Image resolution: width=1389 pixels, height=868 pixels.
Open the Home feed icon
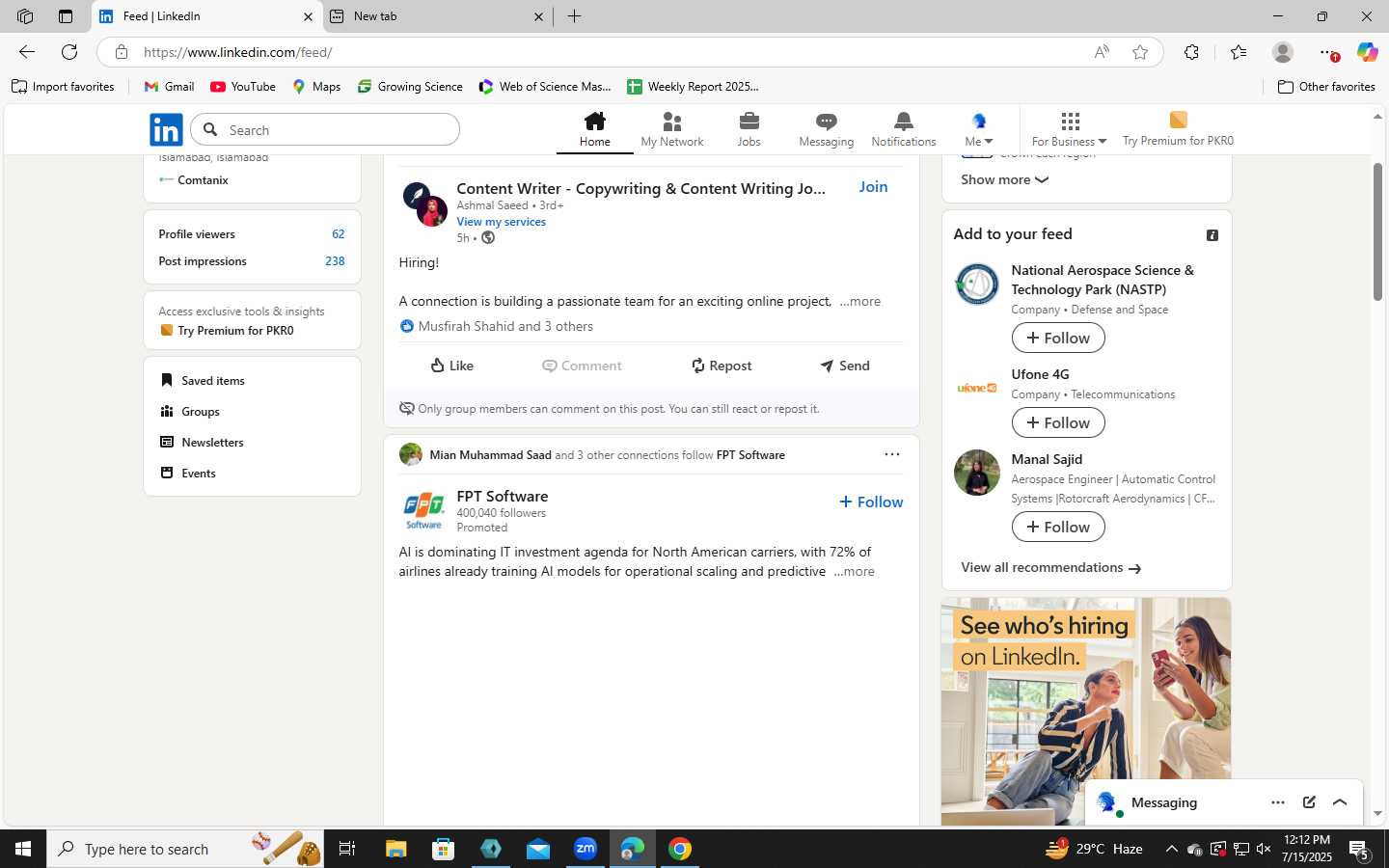point(594,129)
